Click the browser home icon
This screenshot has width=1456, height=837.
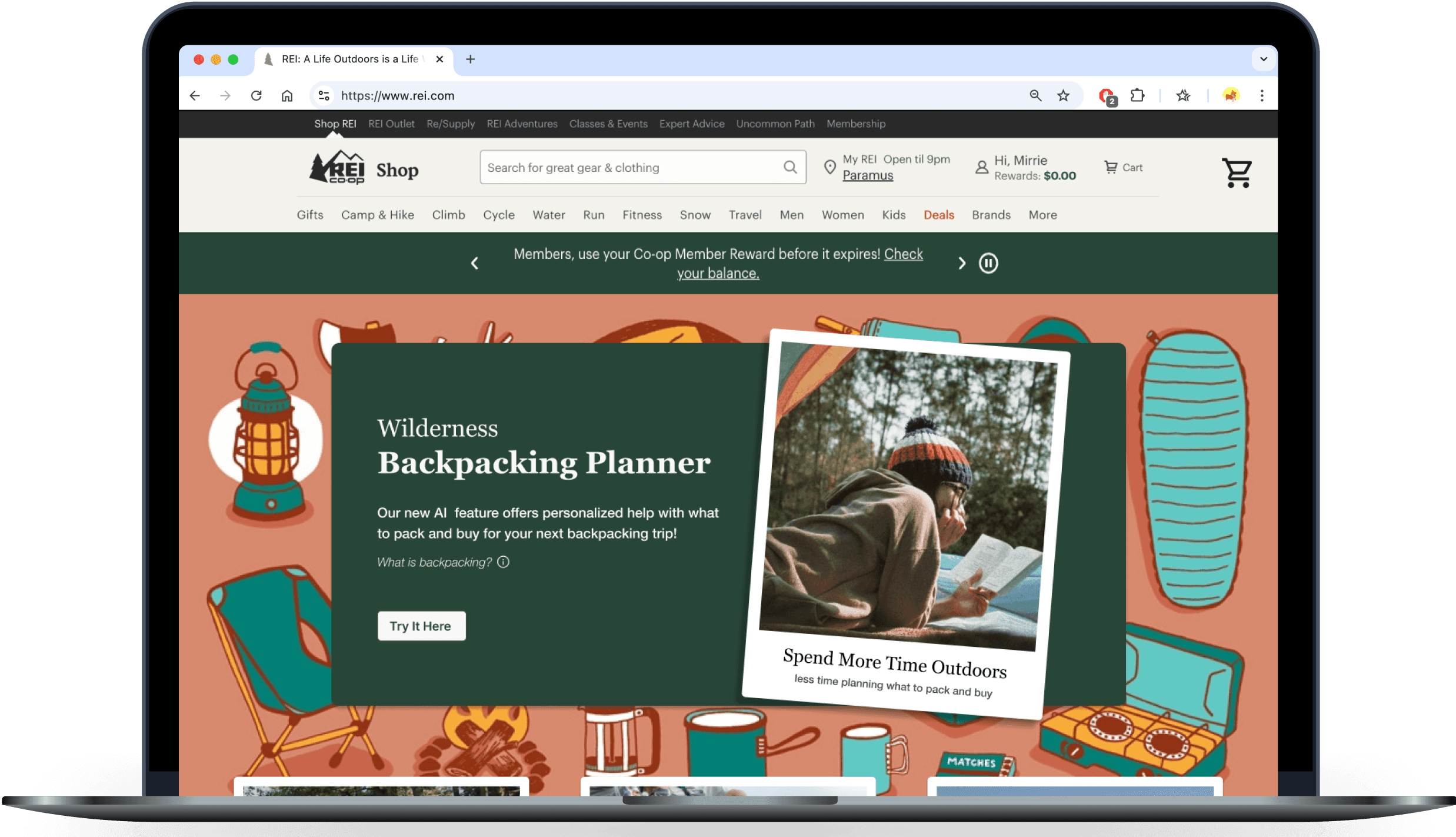click(x=287, y=95)
